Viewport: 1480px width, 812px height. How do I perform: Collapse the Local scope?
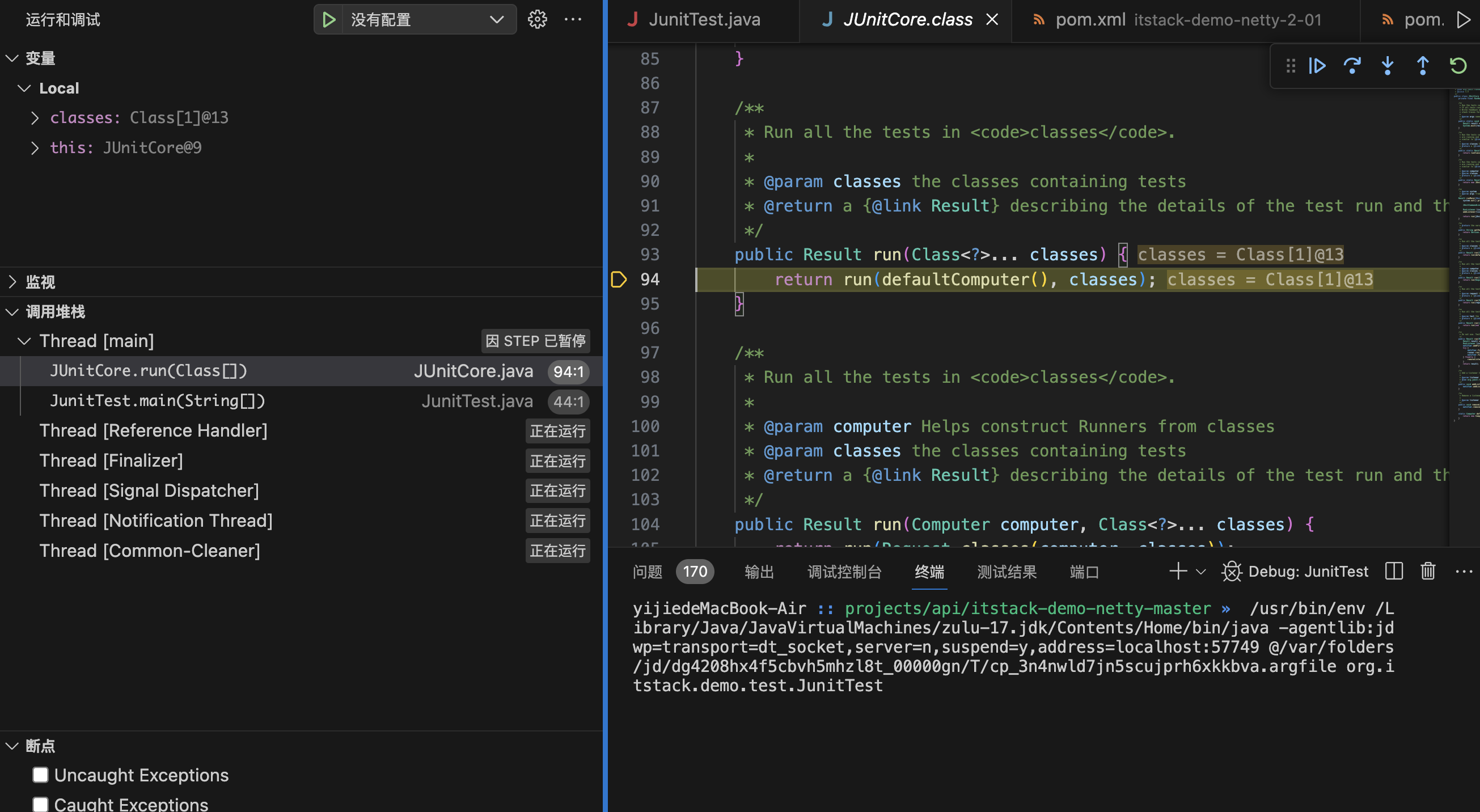click(24, 88)
